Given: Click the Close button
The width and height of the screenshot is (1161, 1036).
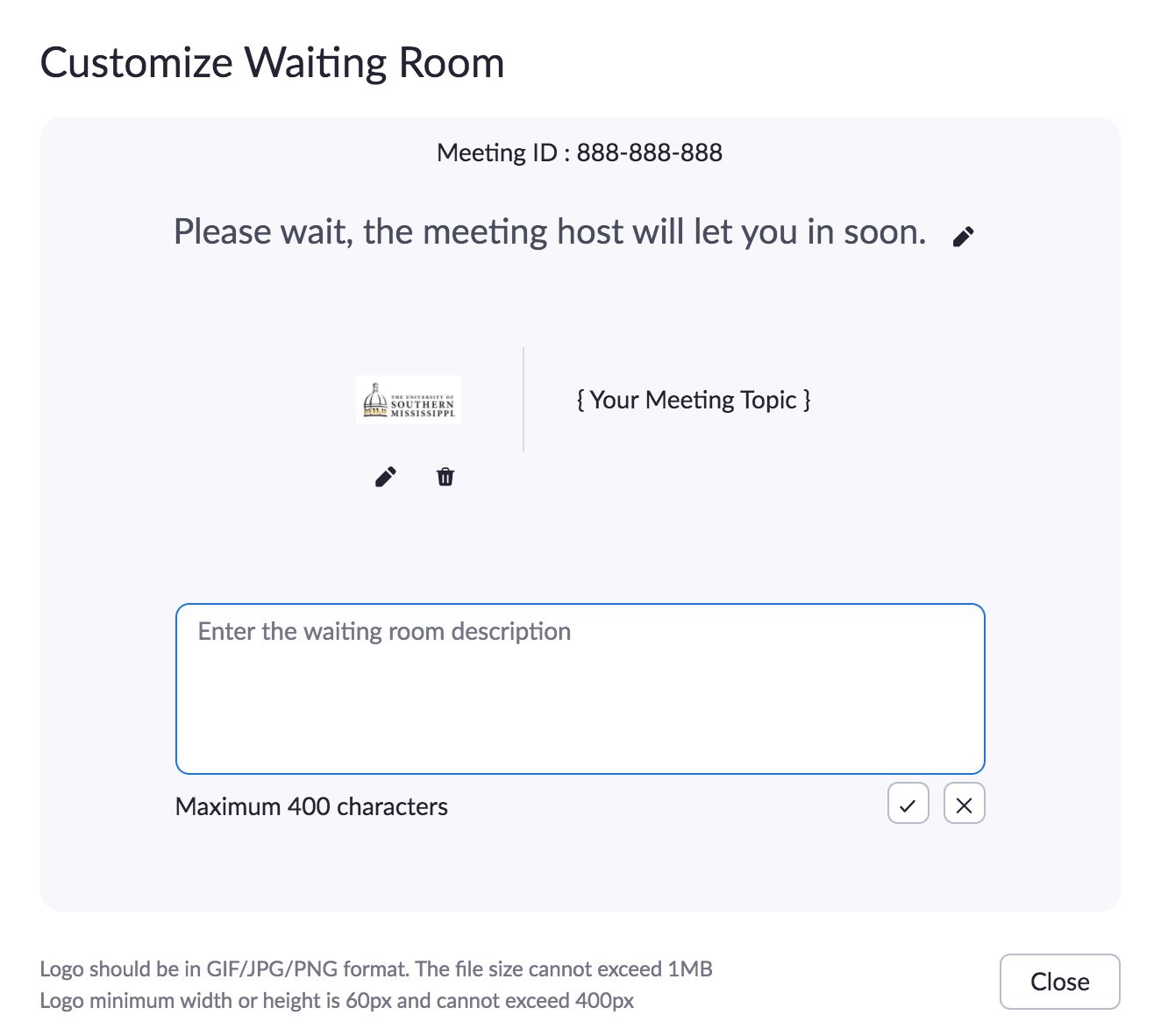Looking at the screenshot, I should point(1059,982).
